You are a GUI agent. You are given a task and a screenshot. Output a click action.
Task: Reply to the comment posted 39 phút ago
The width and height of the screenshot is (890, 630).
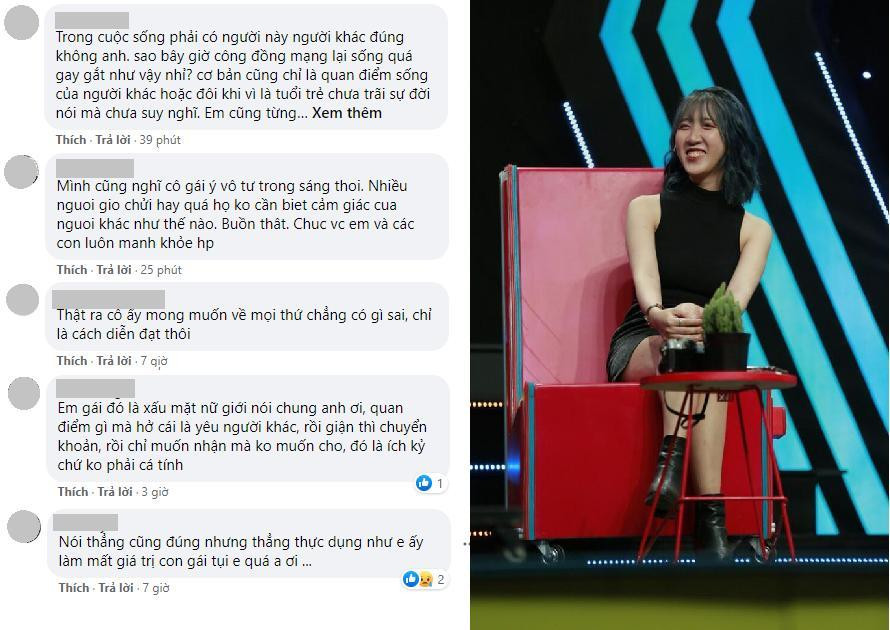click(x=113, y=140)
